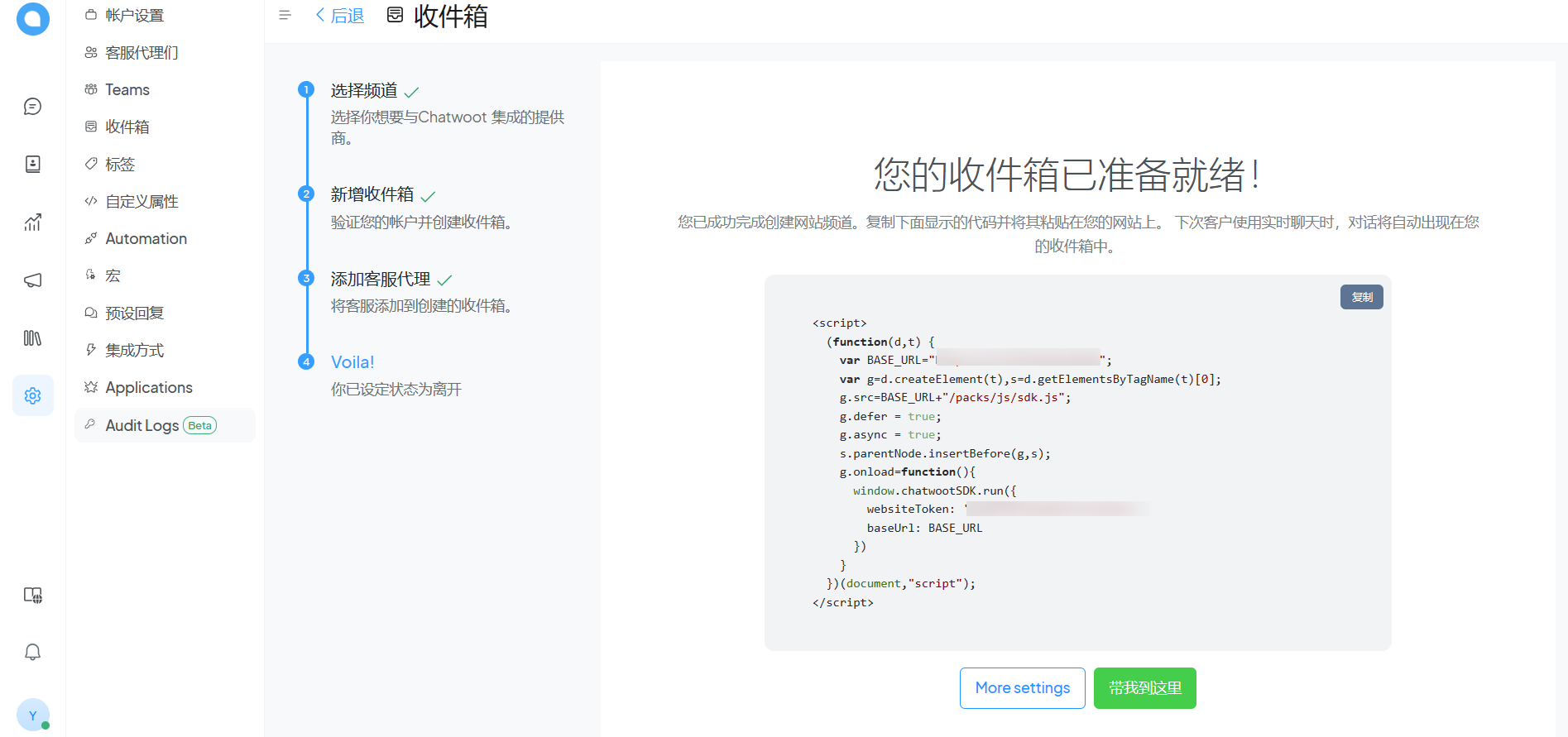The image size is (1568, 737).
Task: Open the Contacts icon in left rail
Action: click(32, 165)
